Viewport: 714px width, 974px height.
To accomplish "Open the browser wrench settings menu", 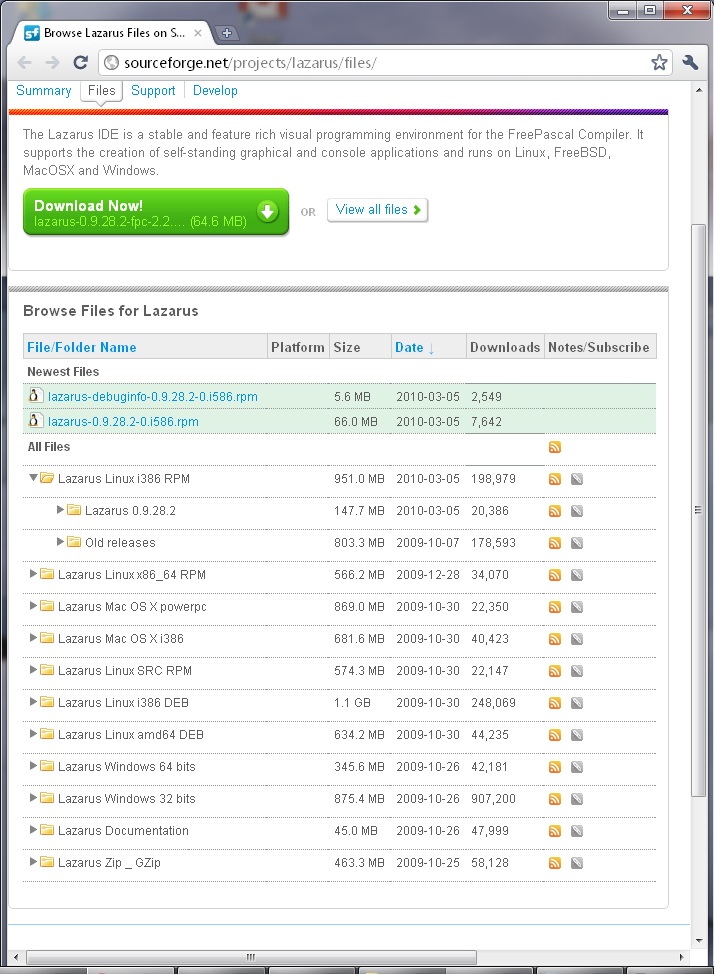I will (690, 62).
